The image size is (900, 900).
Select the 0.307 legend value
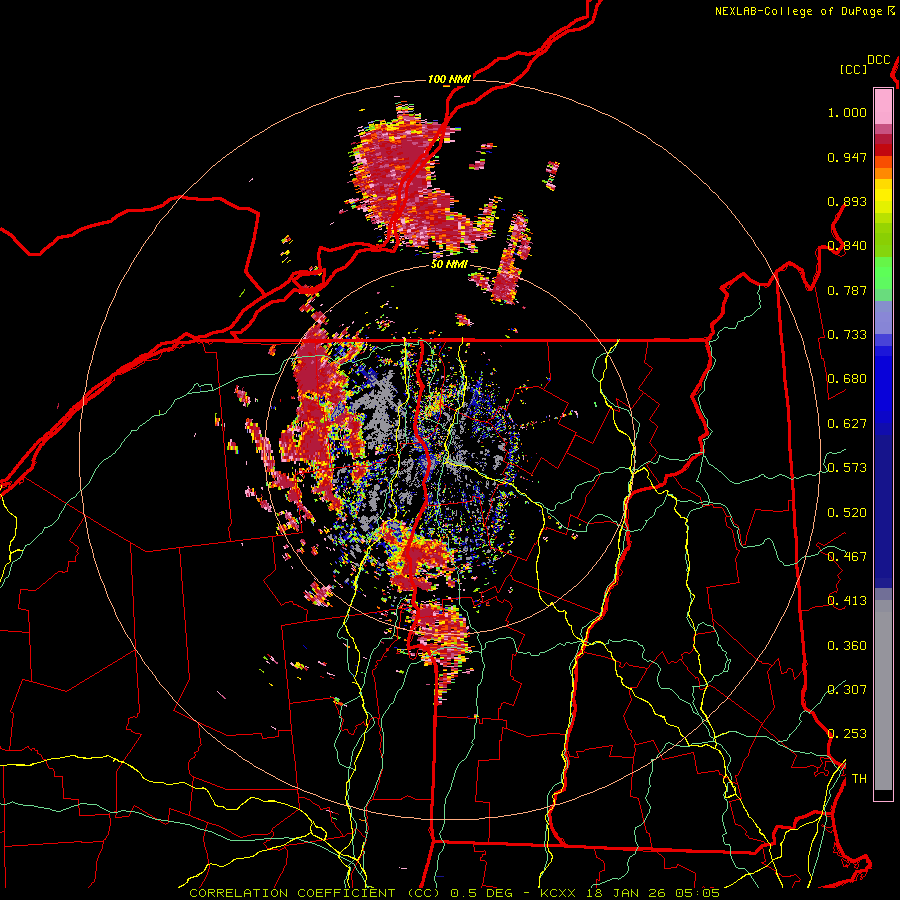847,690
